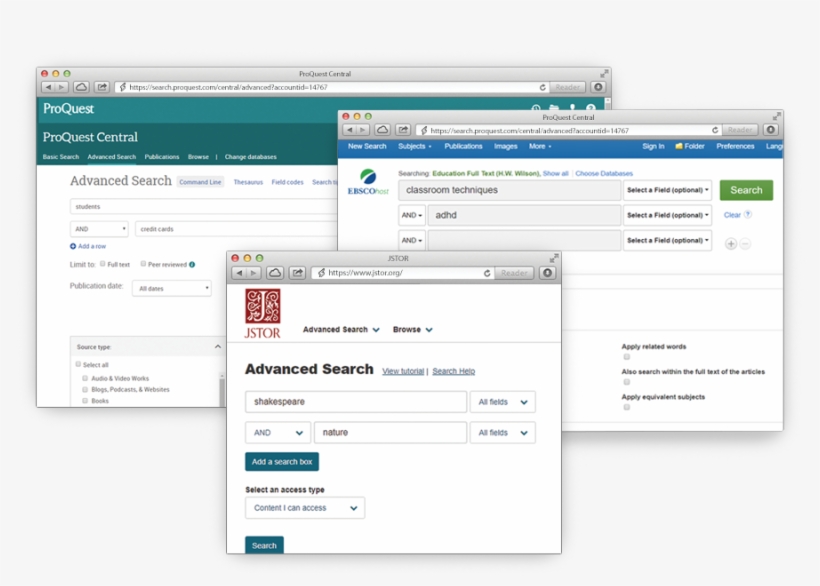Check the Audio & Video Works source type

tap(86, 378)
